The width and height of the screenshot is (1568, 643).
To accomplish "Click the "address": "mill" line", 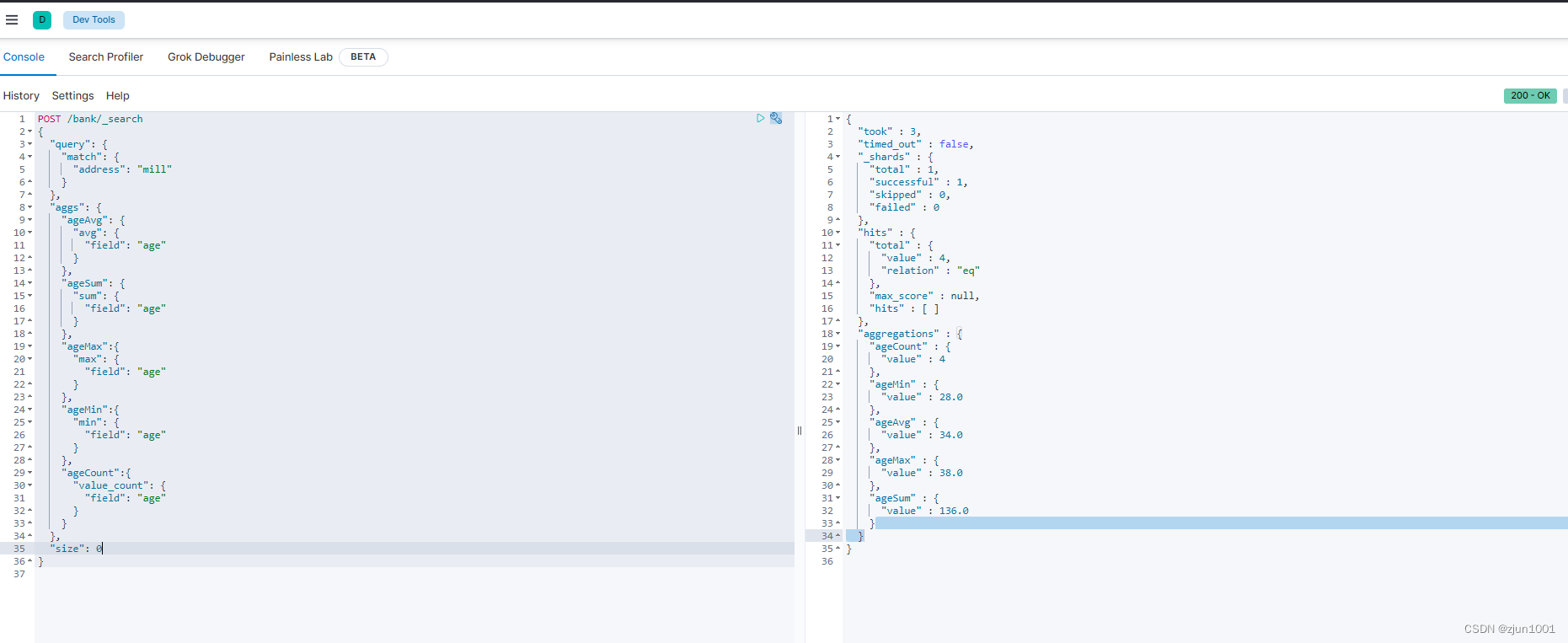I will (x=123, y=169).
